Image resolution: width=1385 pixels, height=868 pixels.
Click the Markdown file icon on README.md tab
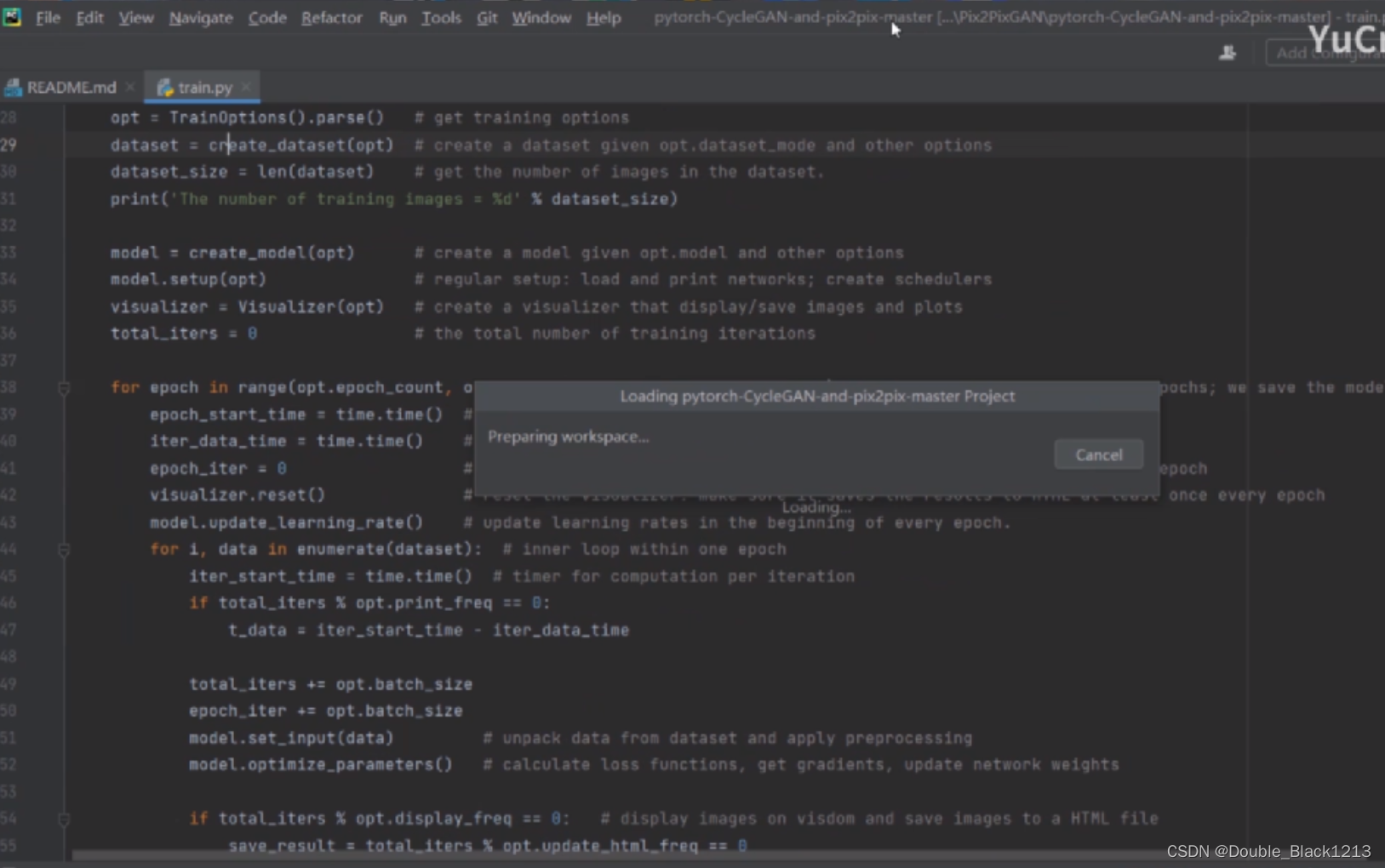tap(13, 87)
